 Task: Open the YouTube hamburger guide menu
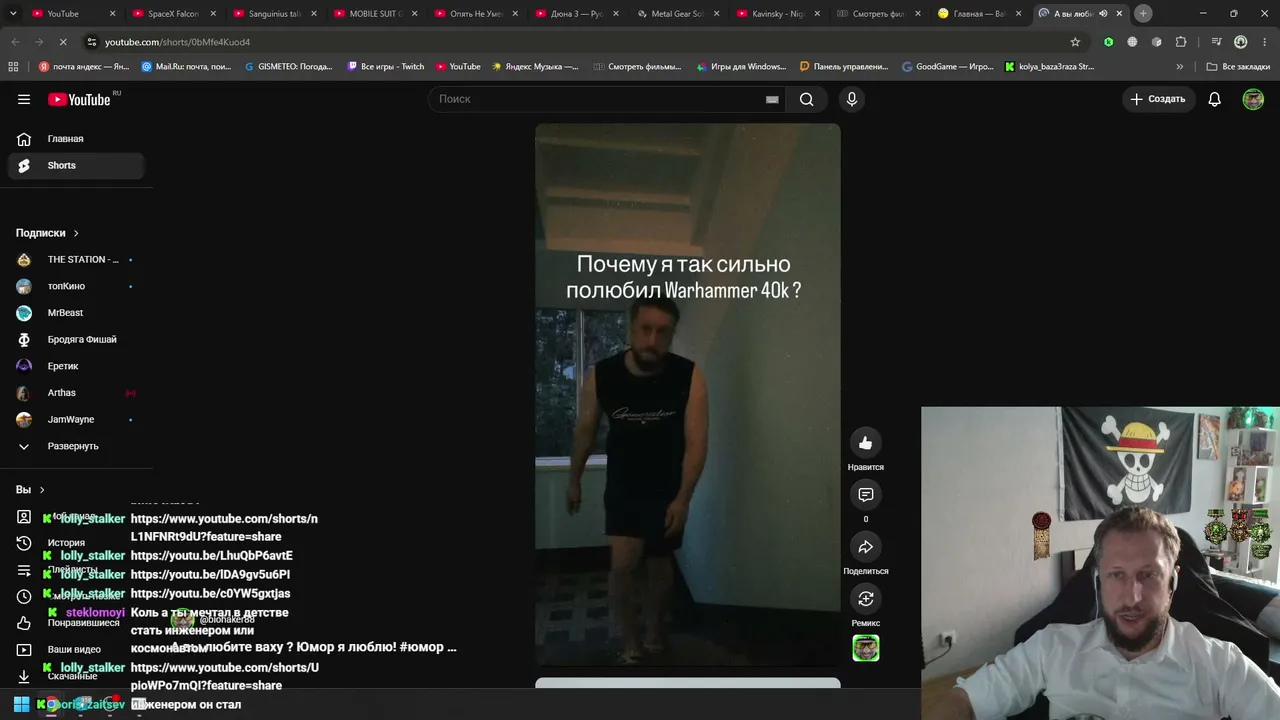24,99
